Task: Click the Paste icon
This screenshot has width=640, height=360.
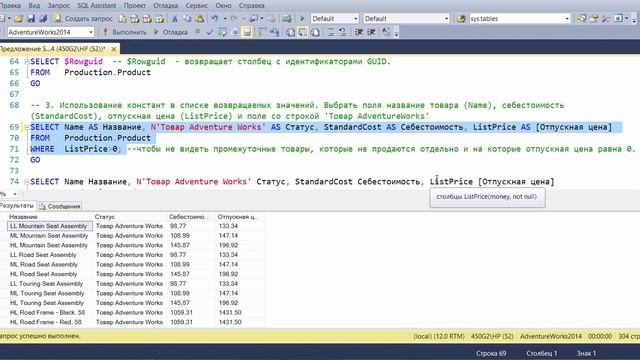Action: [x=199, y=19]
